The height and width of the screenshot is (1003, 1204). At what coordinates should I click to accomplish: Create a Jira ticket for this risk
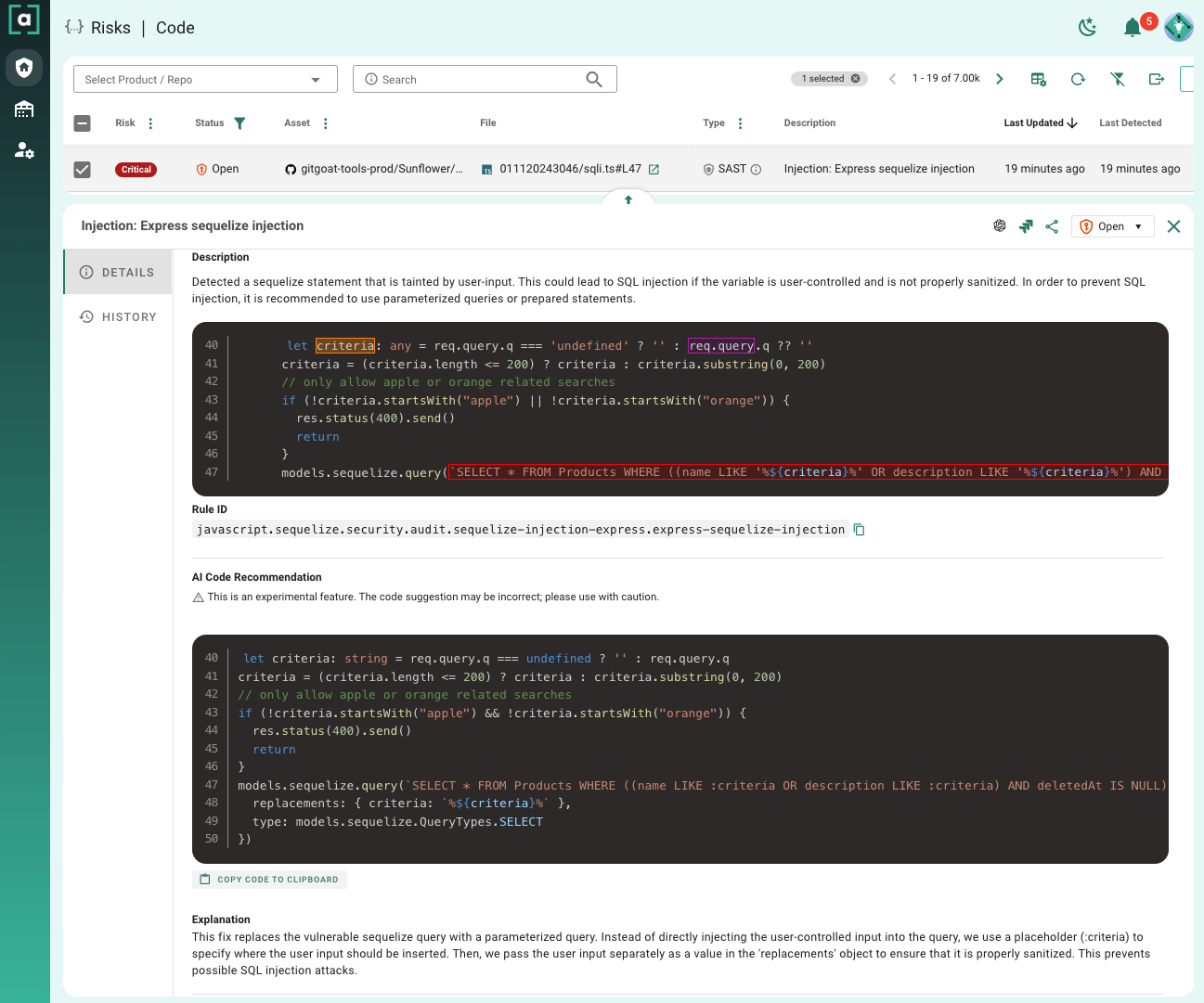coord(1026,225)
